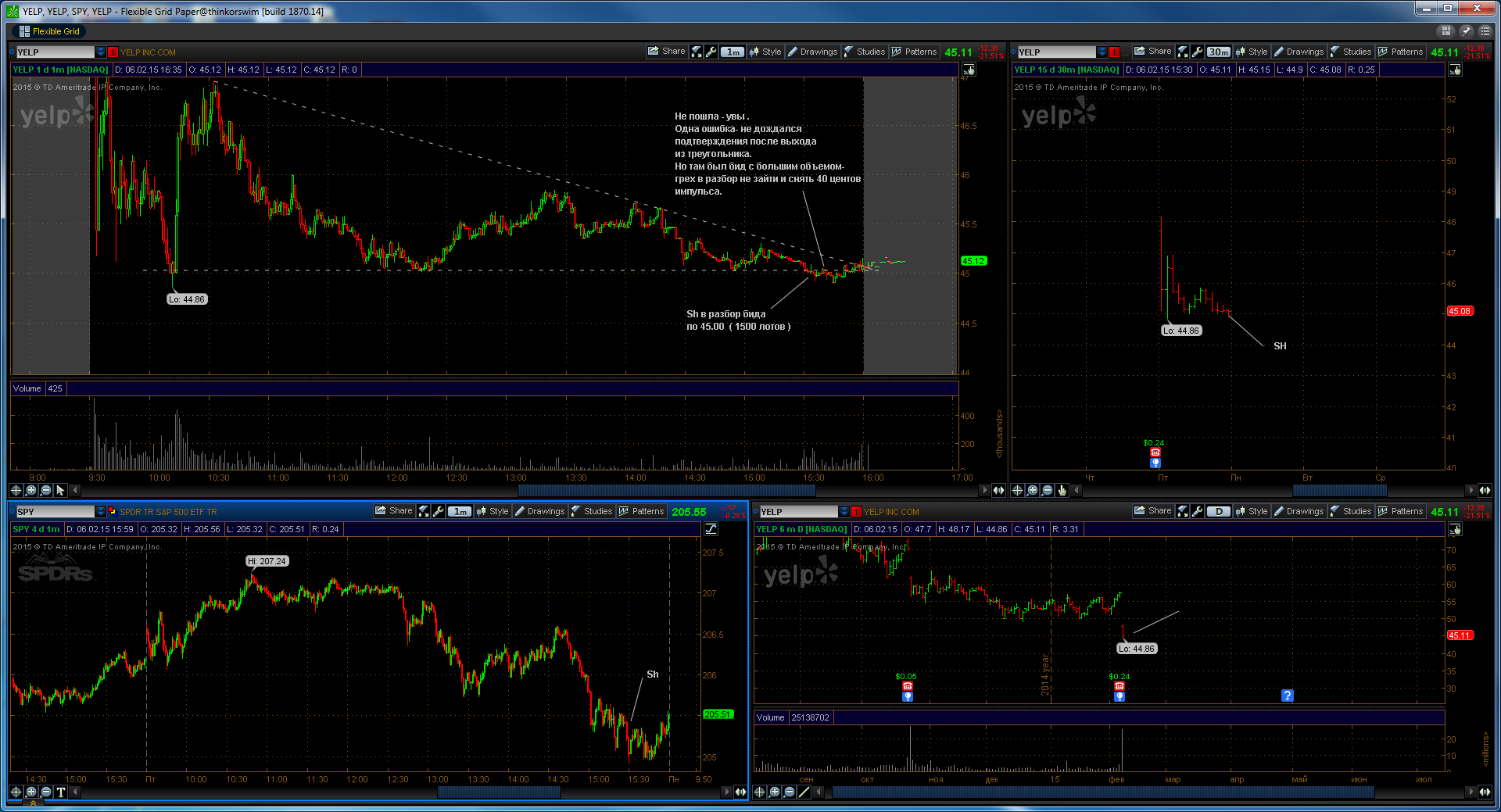Click the Lo: 44.86 bubble in top-left chart
This screenshot has width=1501, height=812.
(187, 299)
